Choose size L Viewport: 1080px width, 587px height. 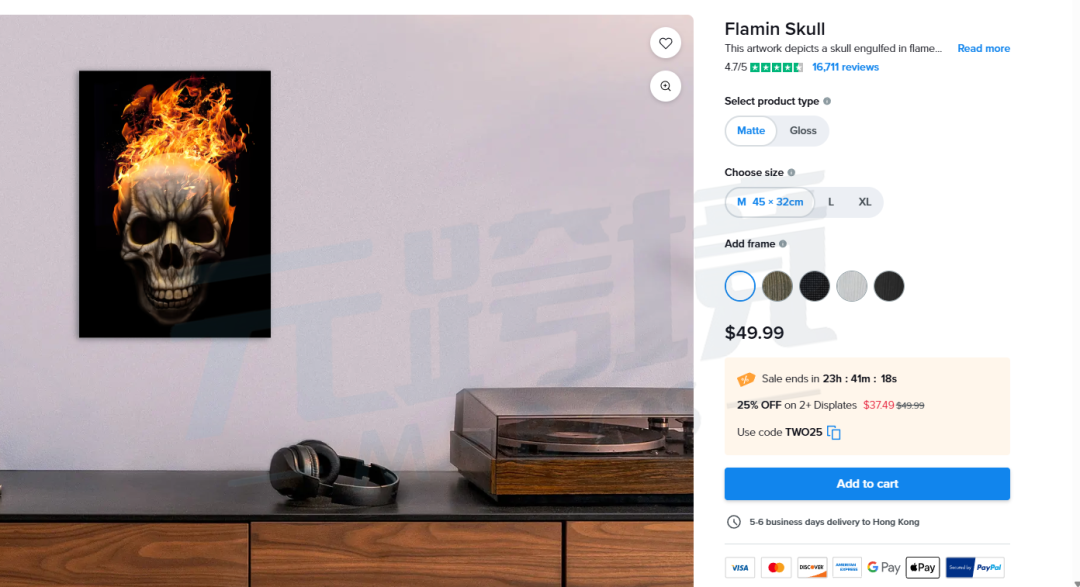(x=831, y=203)
